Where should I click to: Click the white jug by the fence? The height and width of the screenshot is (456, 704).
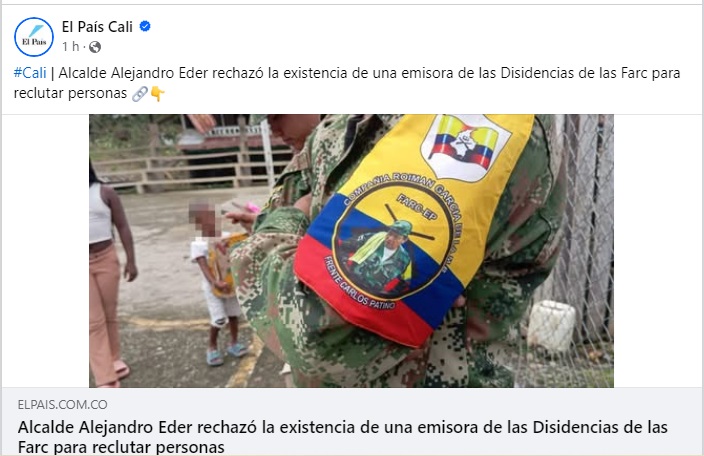551,326
